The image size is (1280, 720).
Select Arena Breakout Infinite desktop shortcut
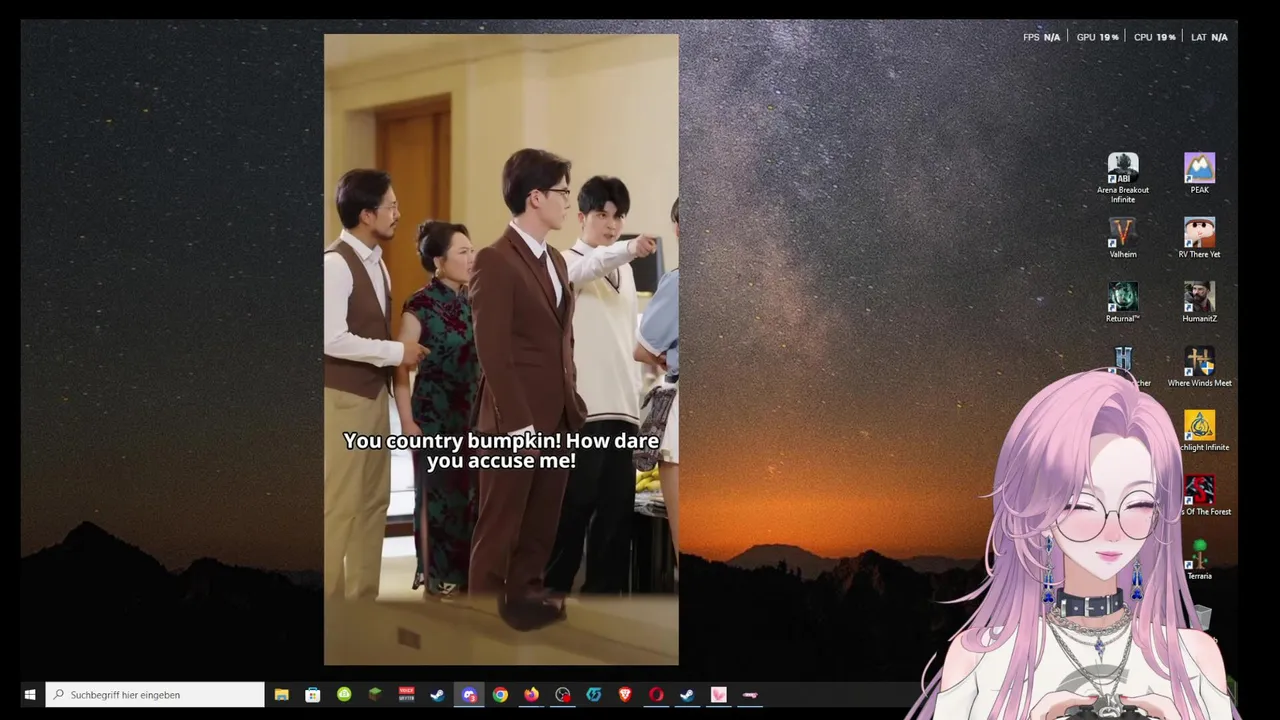[x=1123, y=178]
